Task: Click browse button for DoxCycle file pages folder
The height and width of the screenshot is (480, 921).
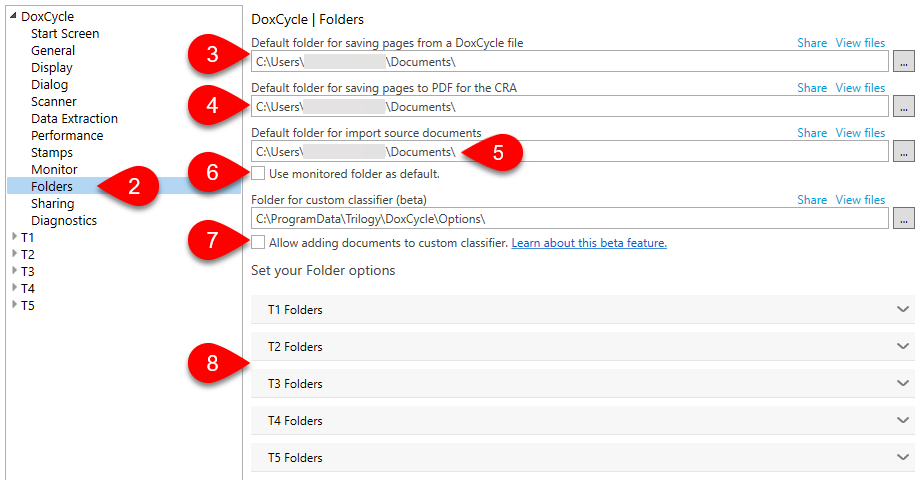Action: [903, 61]
